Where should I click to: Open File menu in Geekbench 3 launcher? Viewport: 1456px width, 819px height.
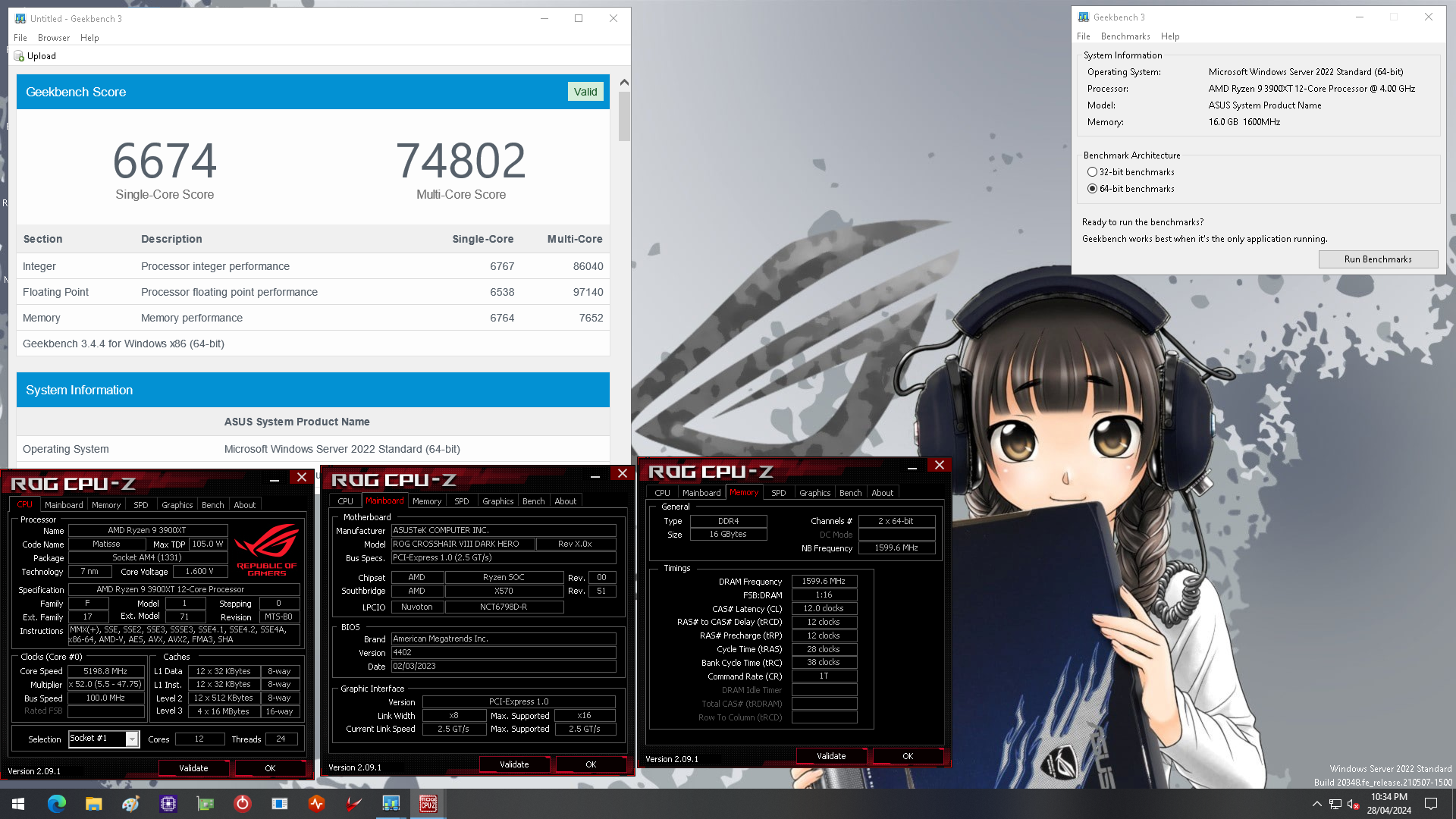[1084, 36]
